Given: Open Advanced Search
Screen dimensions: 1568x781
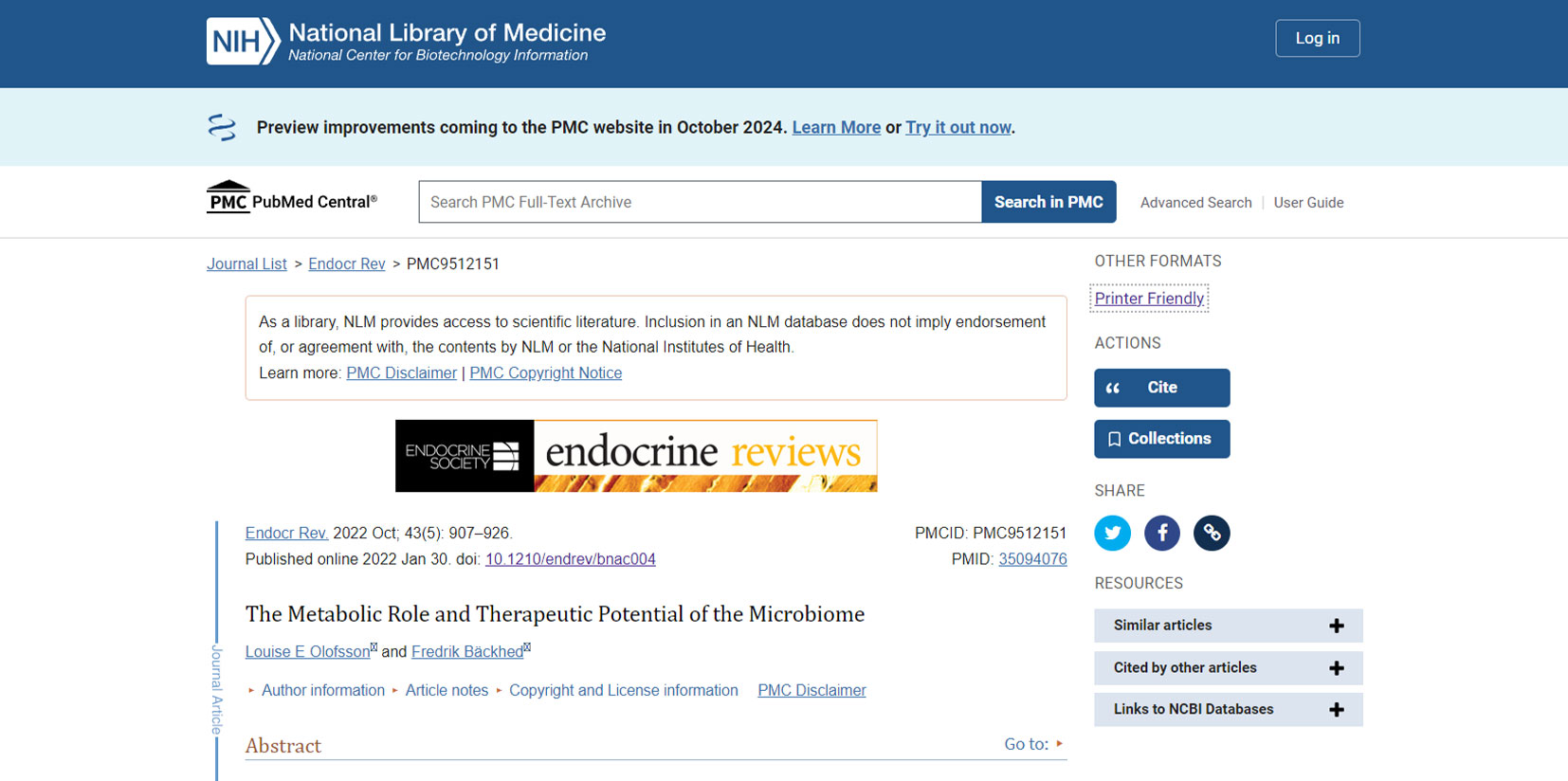Looking at the screenshot, I should (x=1195, y=202).
